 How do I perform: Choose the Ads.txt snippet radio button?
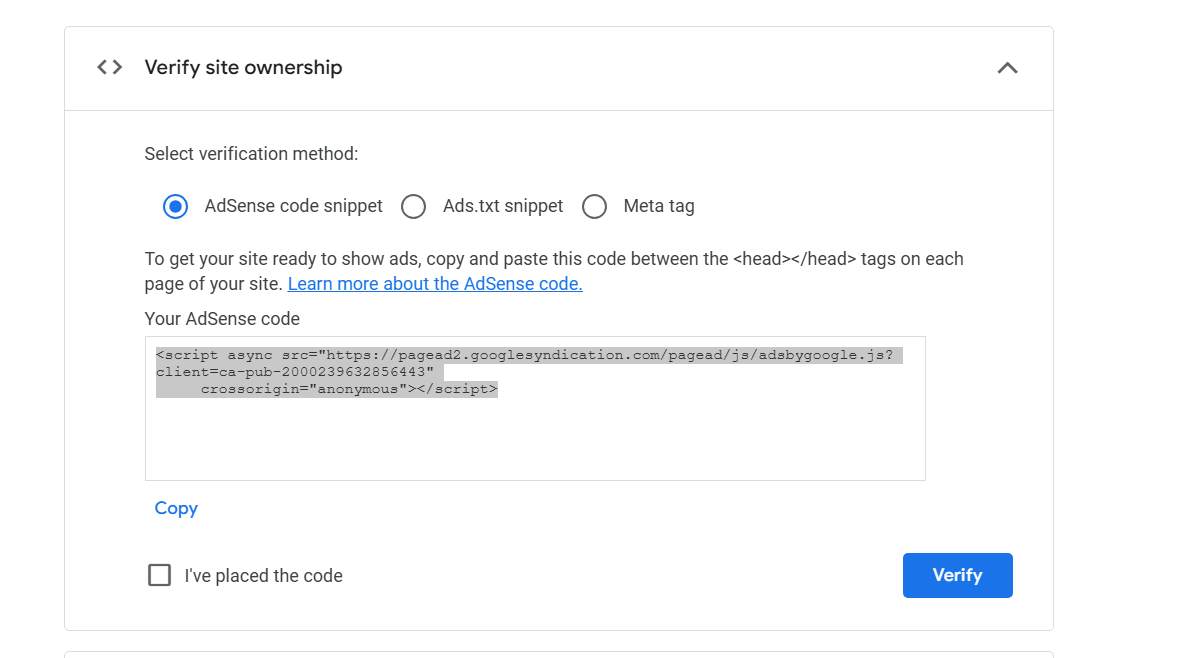click(x=413, y=207)
